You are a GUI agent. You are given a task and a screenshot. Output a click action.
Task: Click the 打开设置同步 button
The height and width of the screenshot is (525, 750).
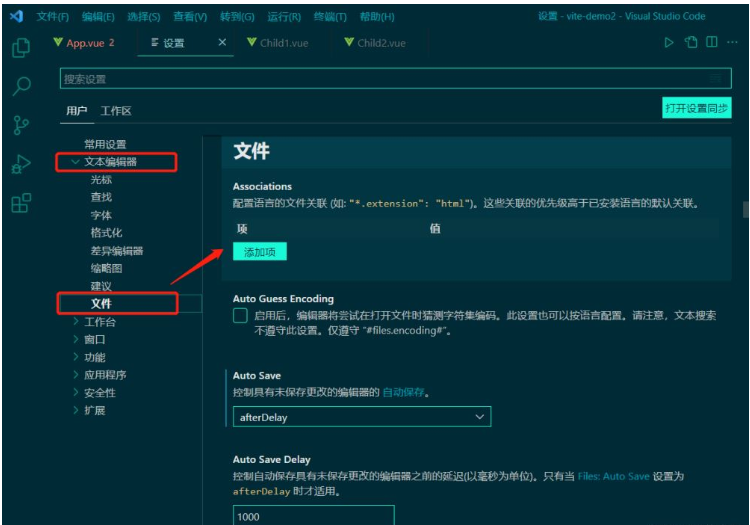click(x=696, y=108)
